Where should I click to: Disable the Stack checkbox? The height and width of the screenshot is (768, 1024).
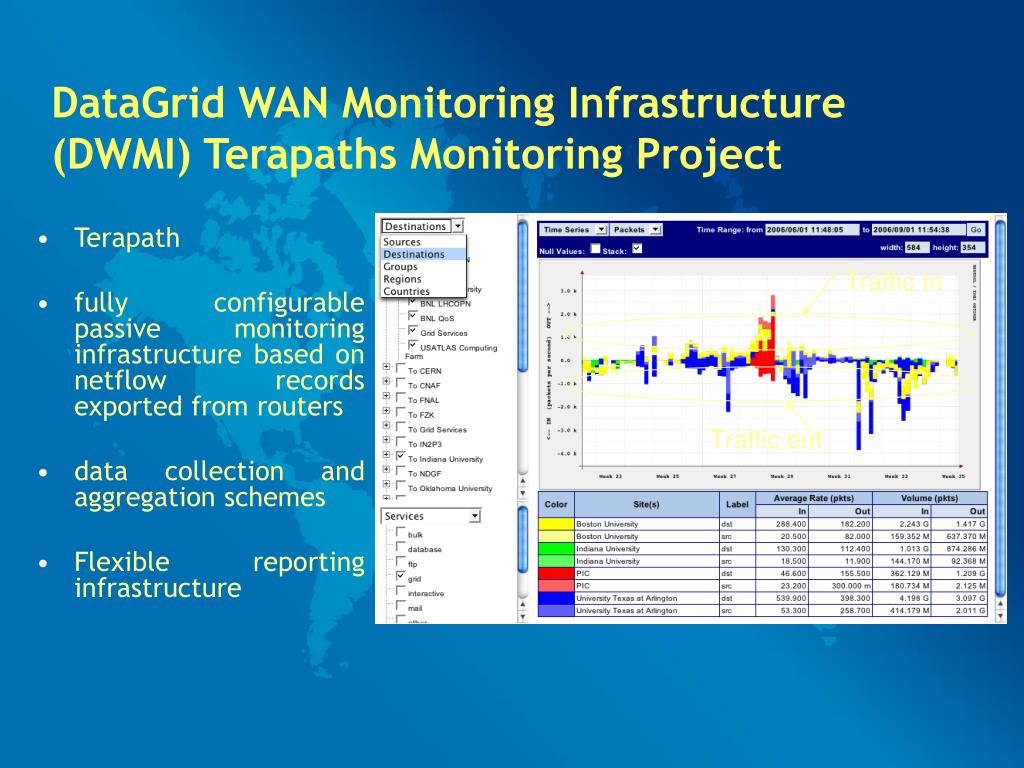tap(637, 248)
